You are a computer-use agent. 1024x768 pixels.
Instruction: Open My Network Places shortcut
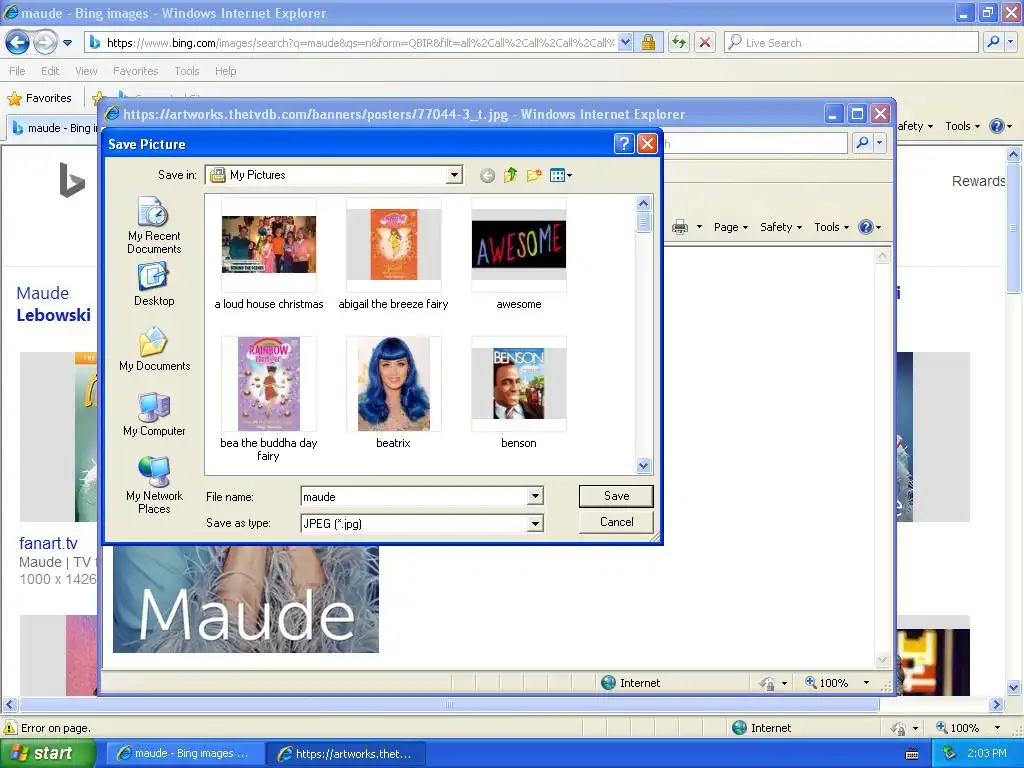[x=154, y=485]
